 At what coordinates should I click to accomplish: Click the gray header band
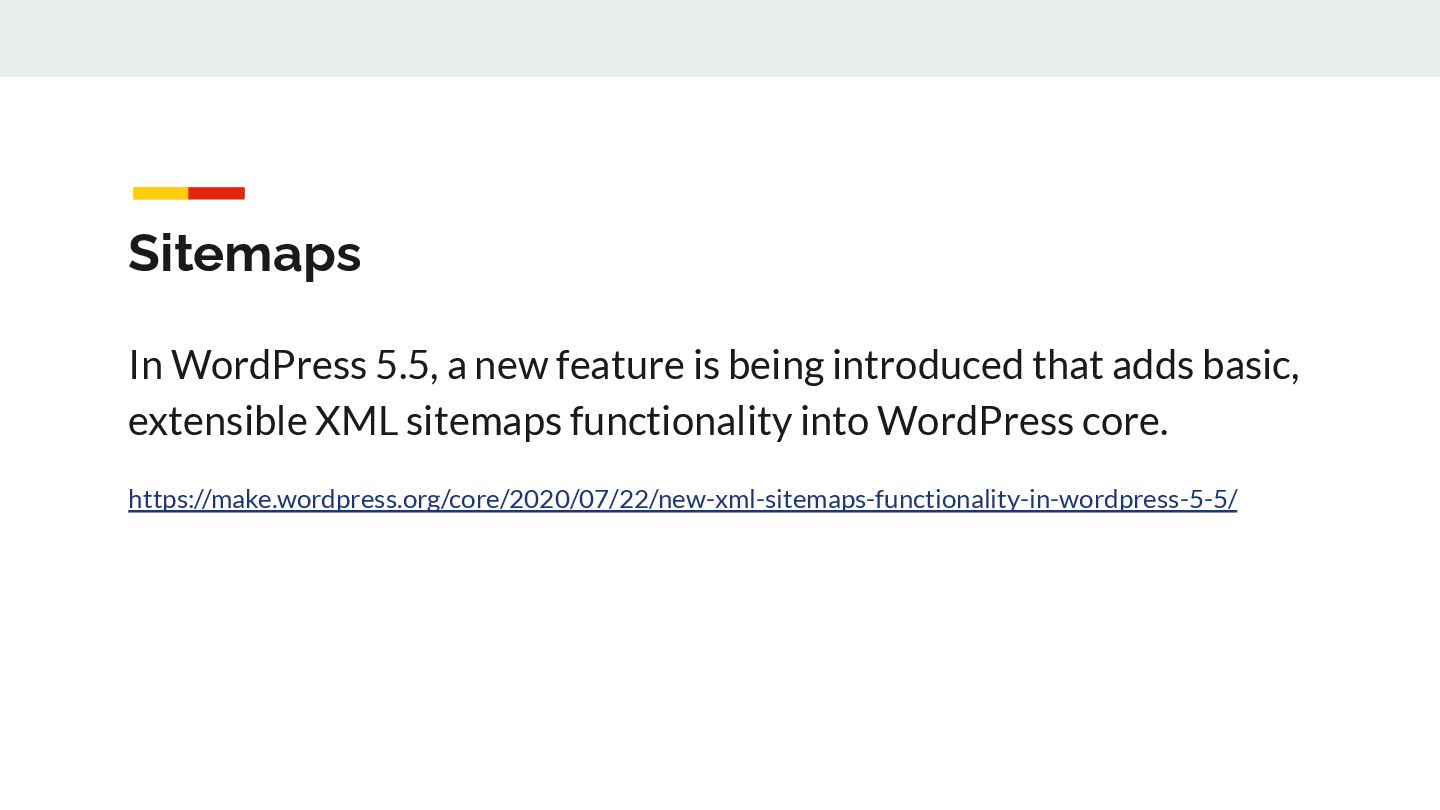tap(720, 38)
